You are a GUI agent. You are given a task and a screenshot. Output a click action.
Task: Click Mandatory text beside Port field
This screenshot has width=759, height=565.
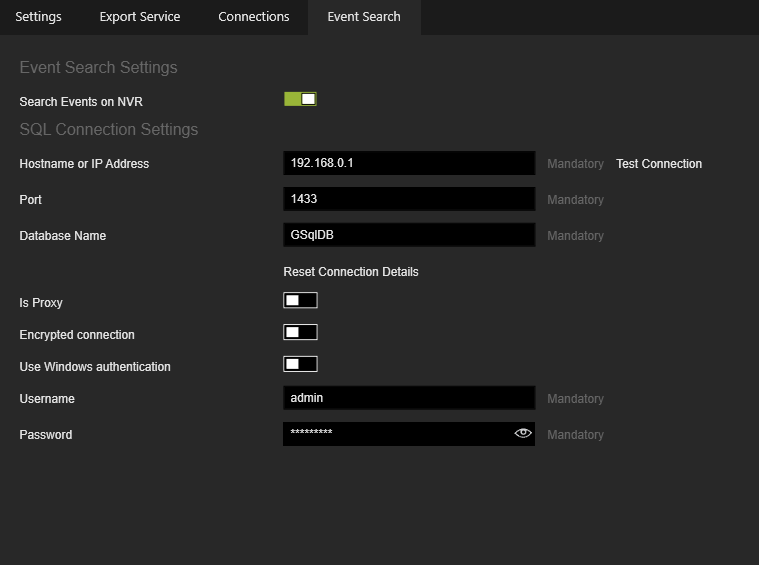point(575,200)
